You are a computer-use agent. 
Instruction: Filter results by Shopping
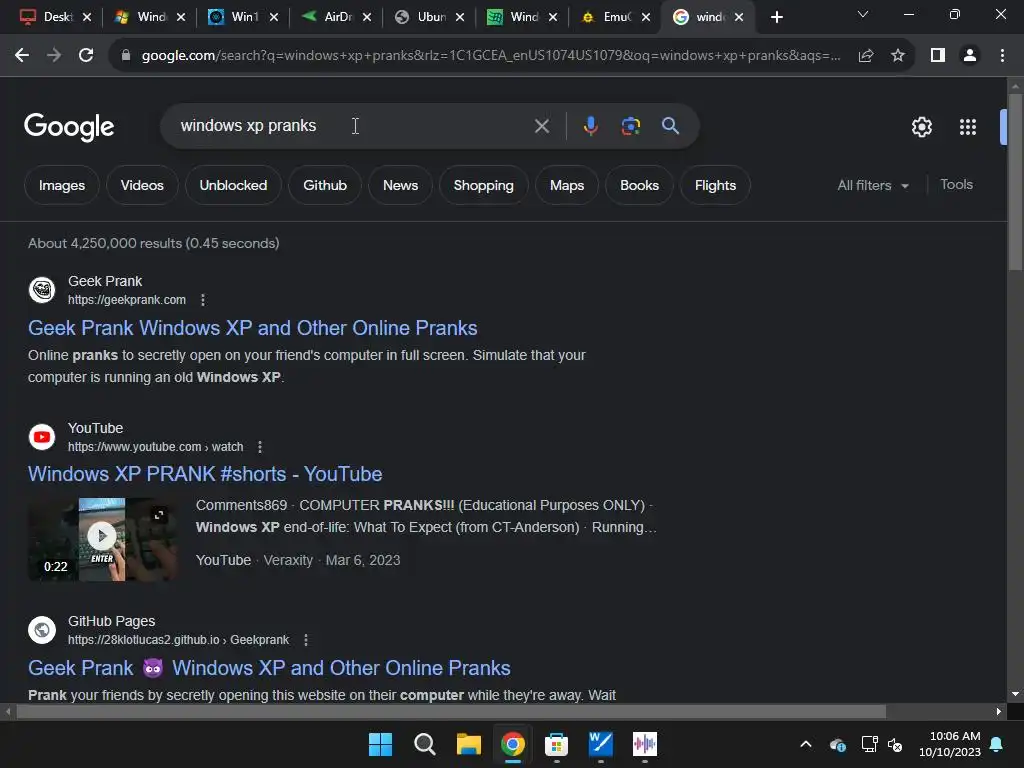[x=483, y=185]
